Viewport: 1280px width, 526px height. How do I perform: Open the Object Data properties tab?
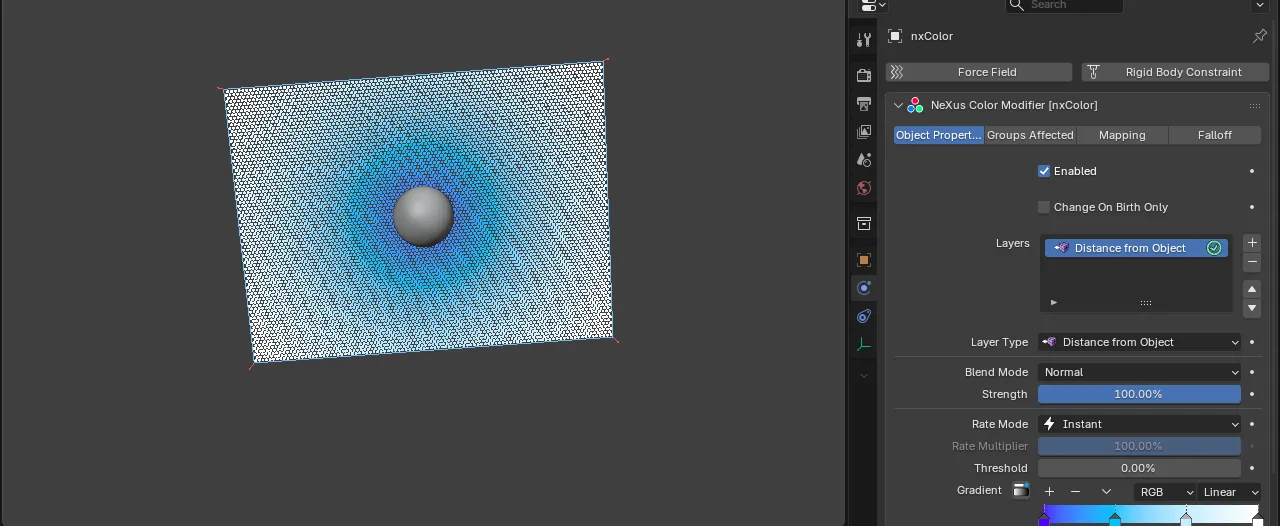[x=864, y=345]
